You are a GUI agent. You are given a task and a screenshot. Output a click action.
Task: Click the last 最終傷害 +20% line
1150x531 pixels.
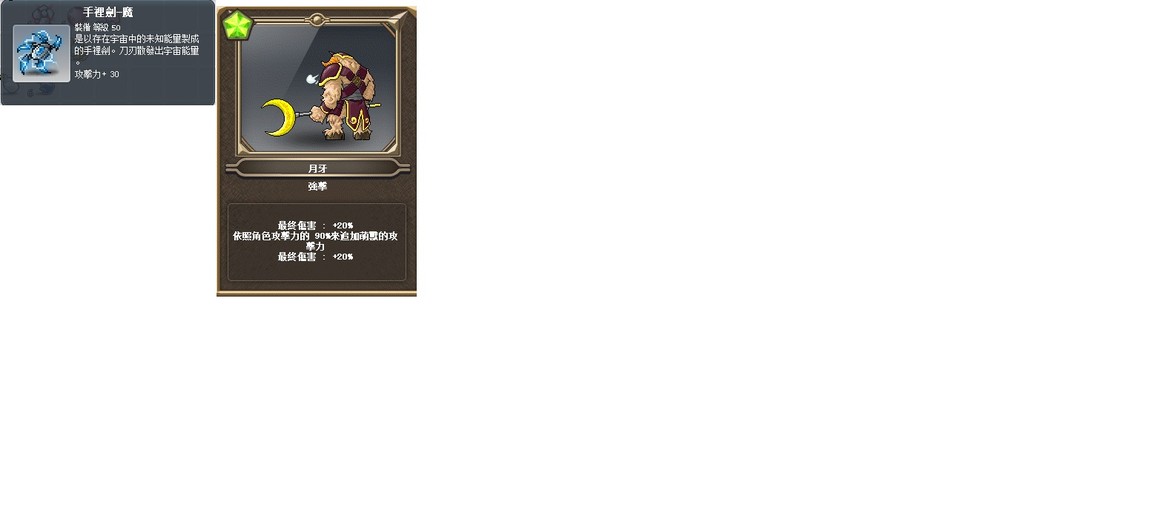[315, 257]
